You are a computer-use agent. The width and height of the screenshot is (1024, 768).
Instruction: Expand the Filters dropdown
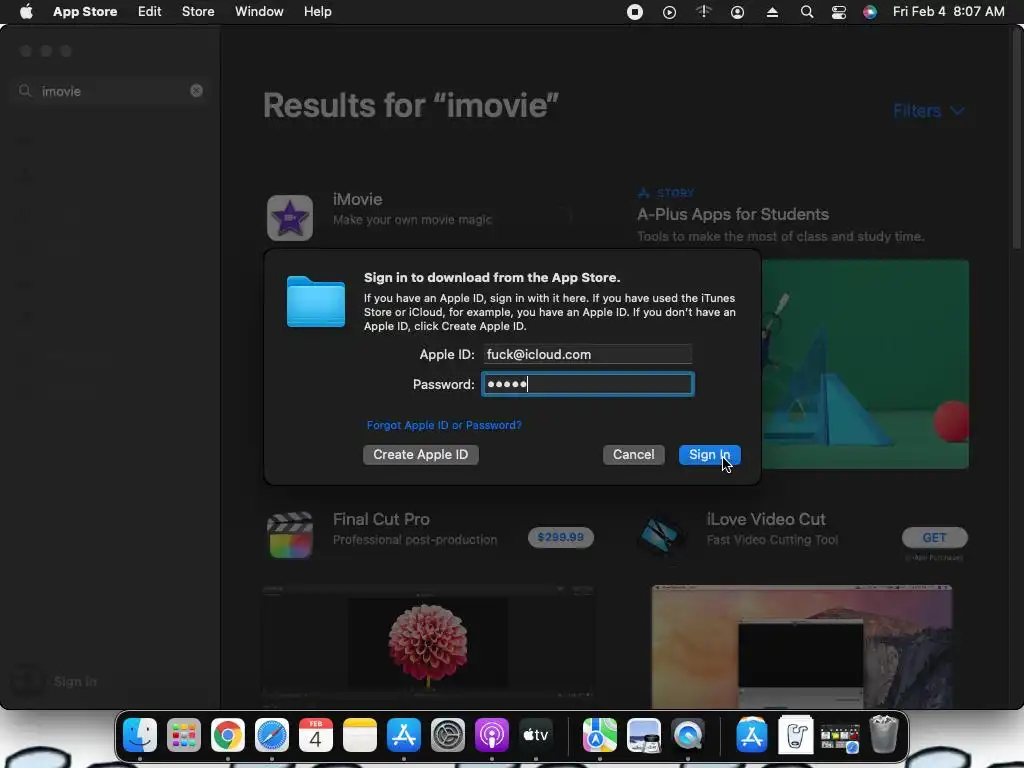click(x=929, y=111)
